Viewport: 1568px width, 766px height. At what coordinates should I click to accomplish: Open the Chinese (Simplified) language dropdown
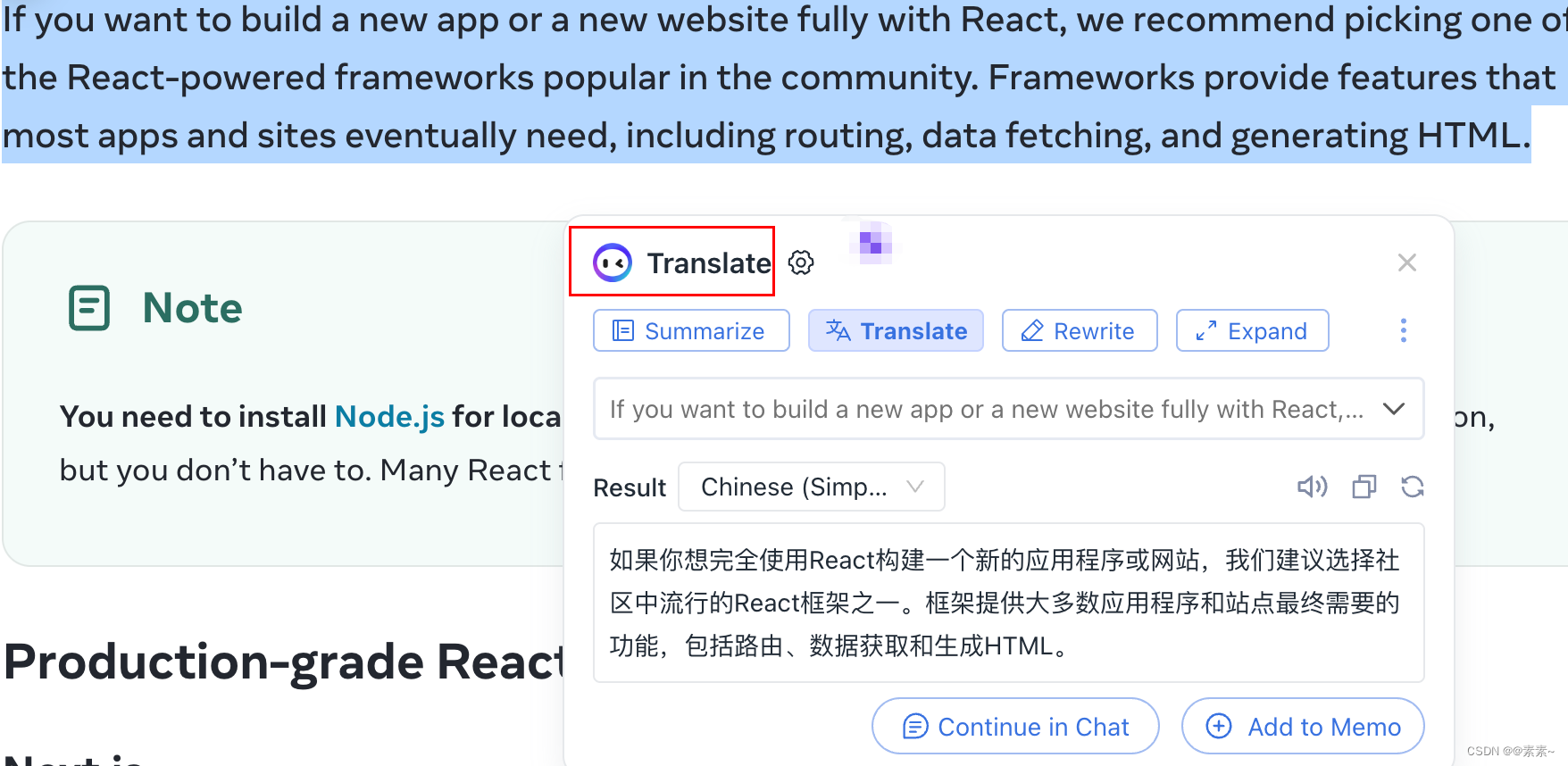click(x=812, y=487)
